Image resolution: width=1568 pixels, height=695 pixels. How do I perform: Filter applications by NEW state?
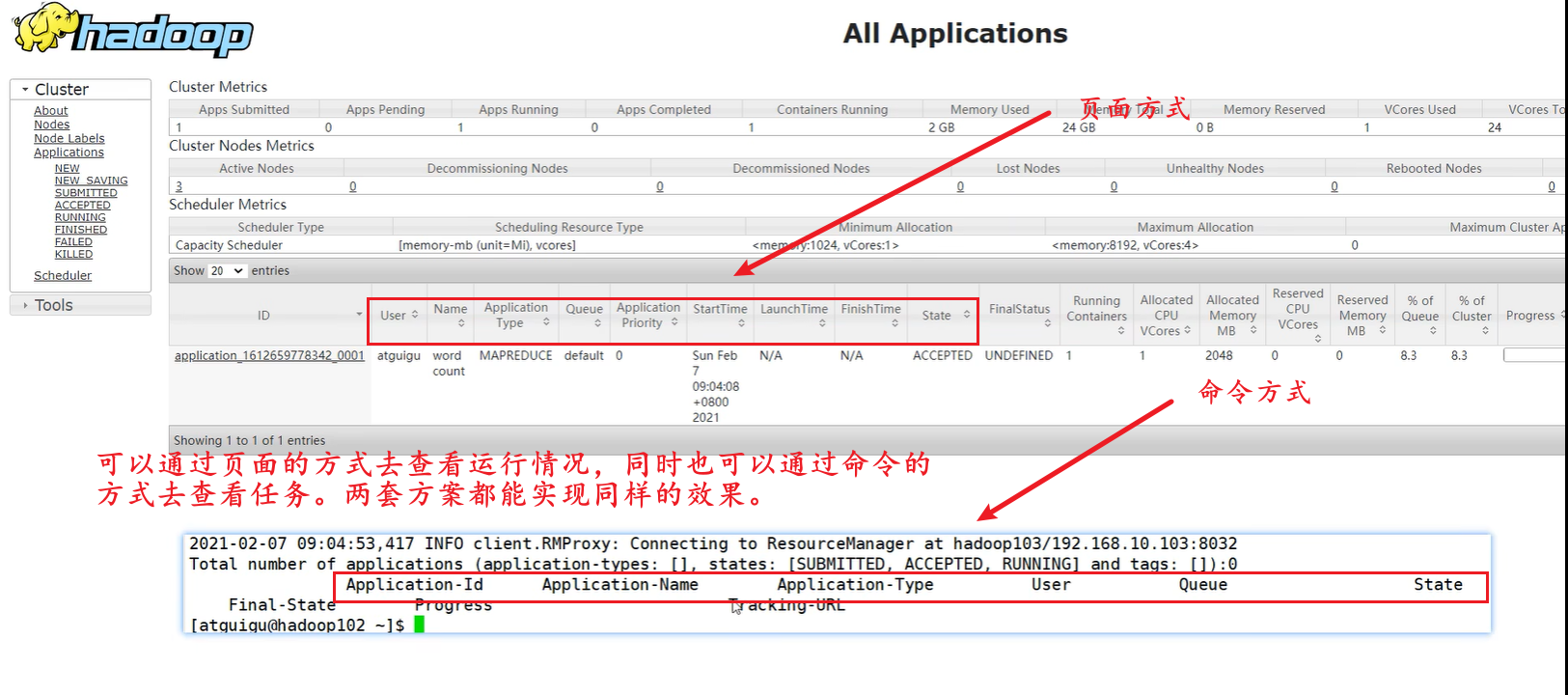coord(68,168)
